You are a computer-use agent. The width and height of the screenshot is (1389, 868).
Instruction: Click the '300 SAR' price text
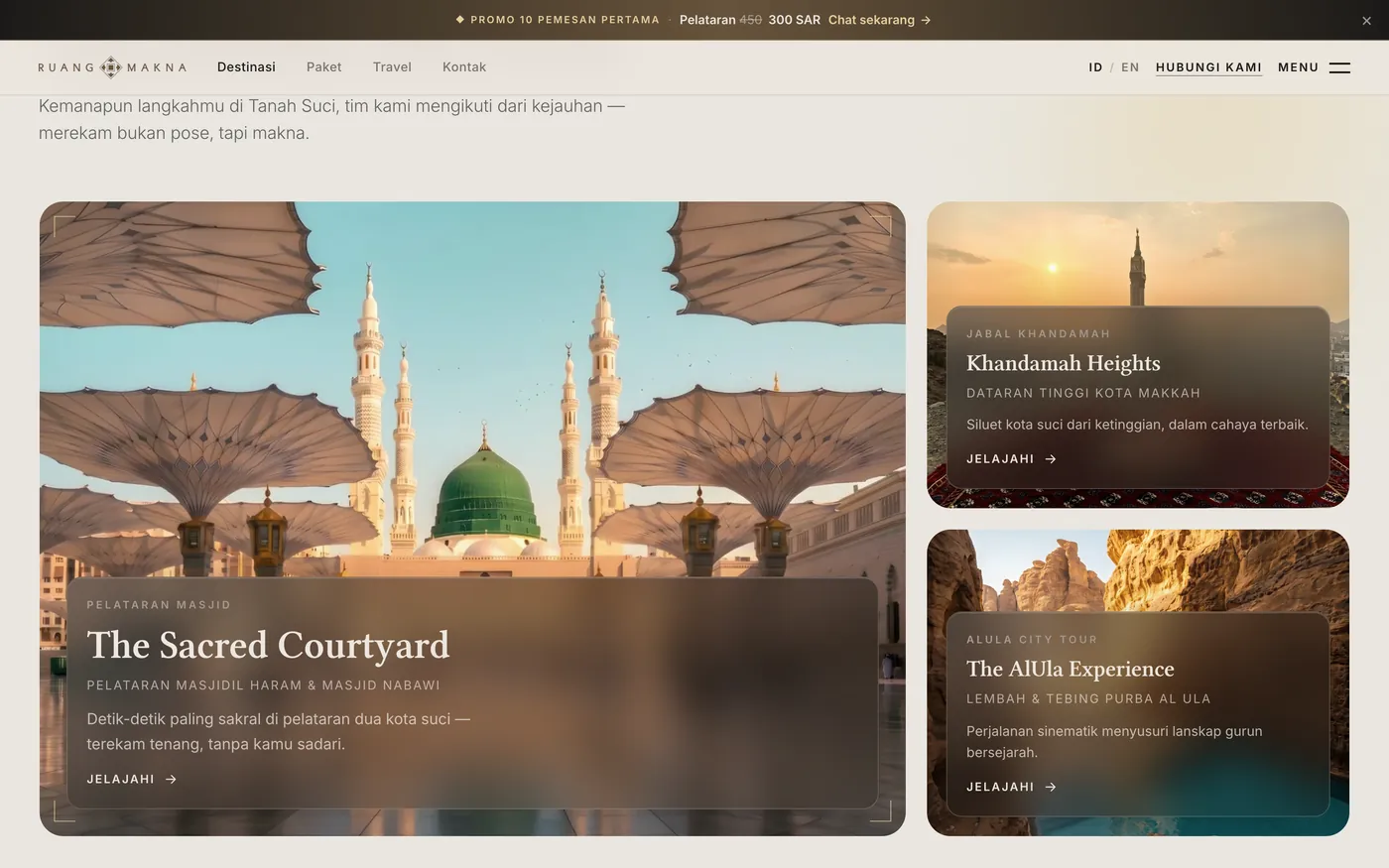tap(795, 20)
